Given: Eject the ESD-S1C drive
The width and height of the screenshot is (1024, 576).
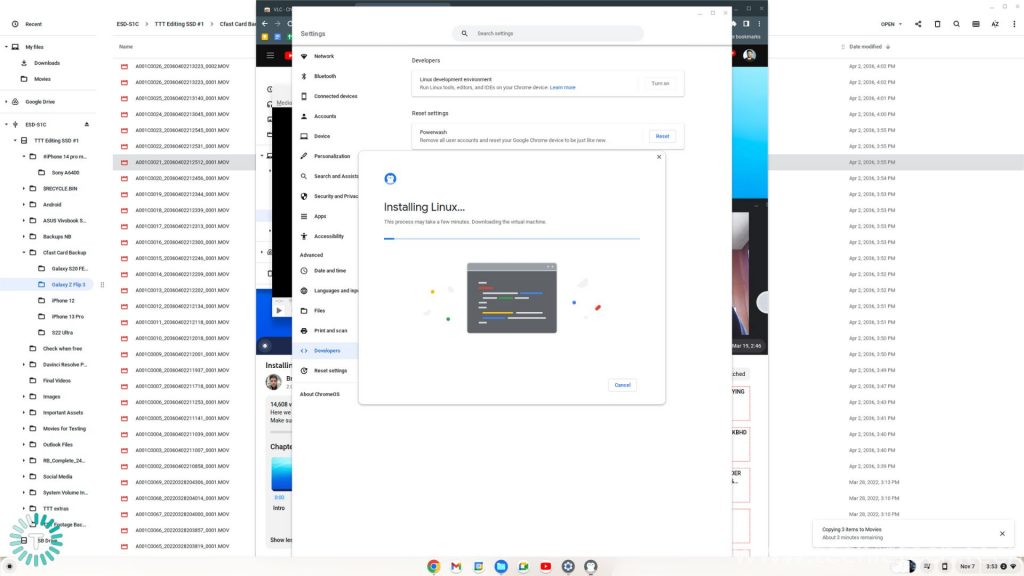Looking at the screenshot, I should pos(86,124).
